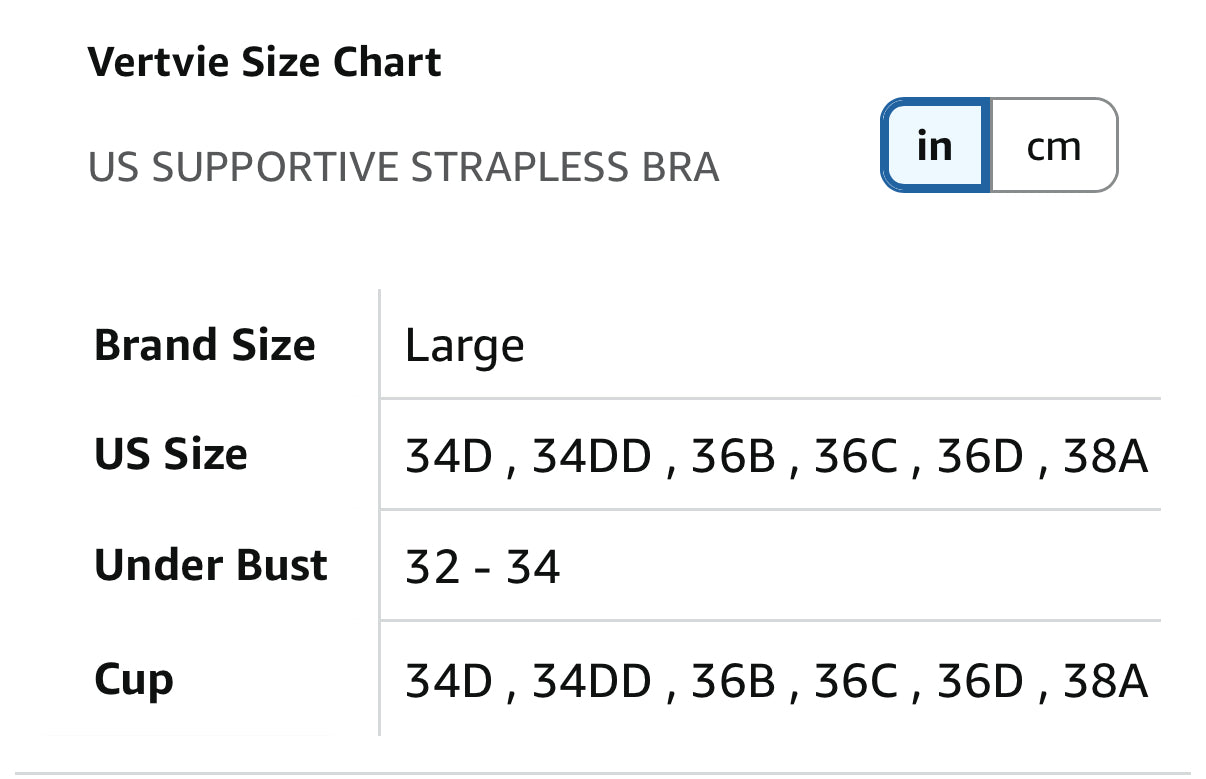Switch measurement units to inches
Screen dimensions: 1206x779
click(x=935, y=146)
